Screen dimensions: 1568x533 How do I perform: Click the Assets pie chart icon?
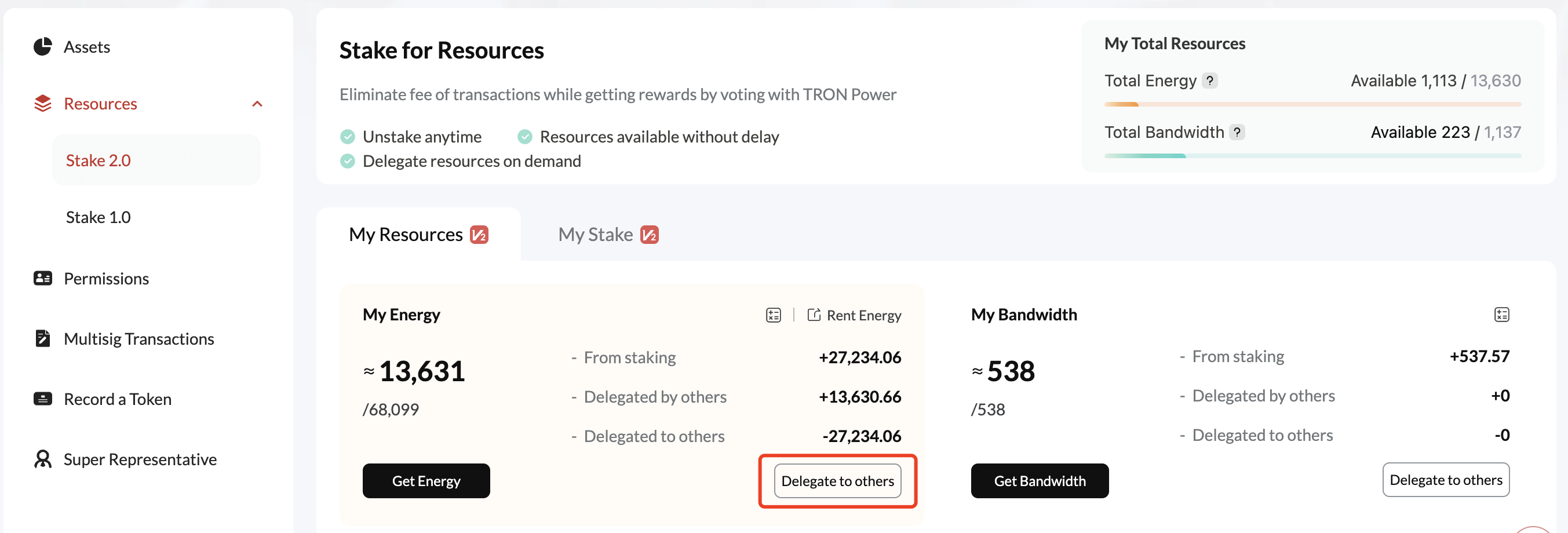[43, 47]
